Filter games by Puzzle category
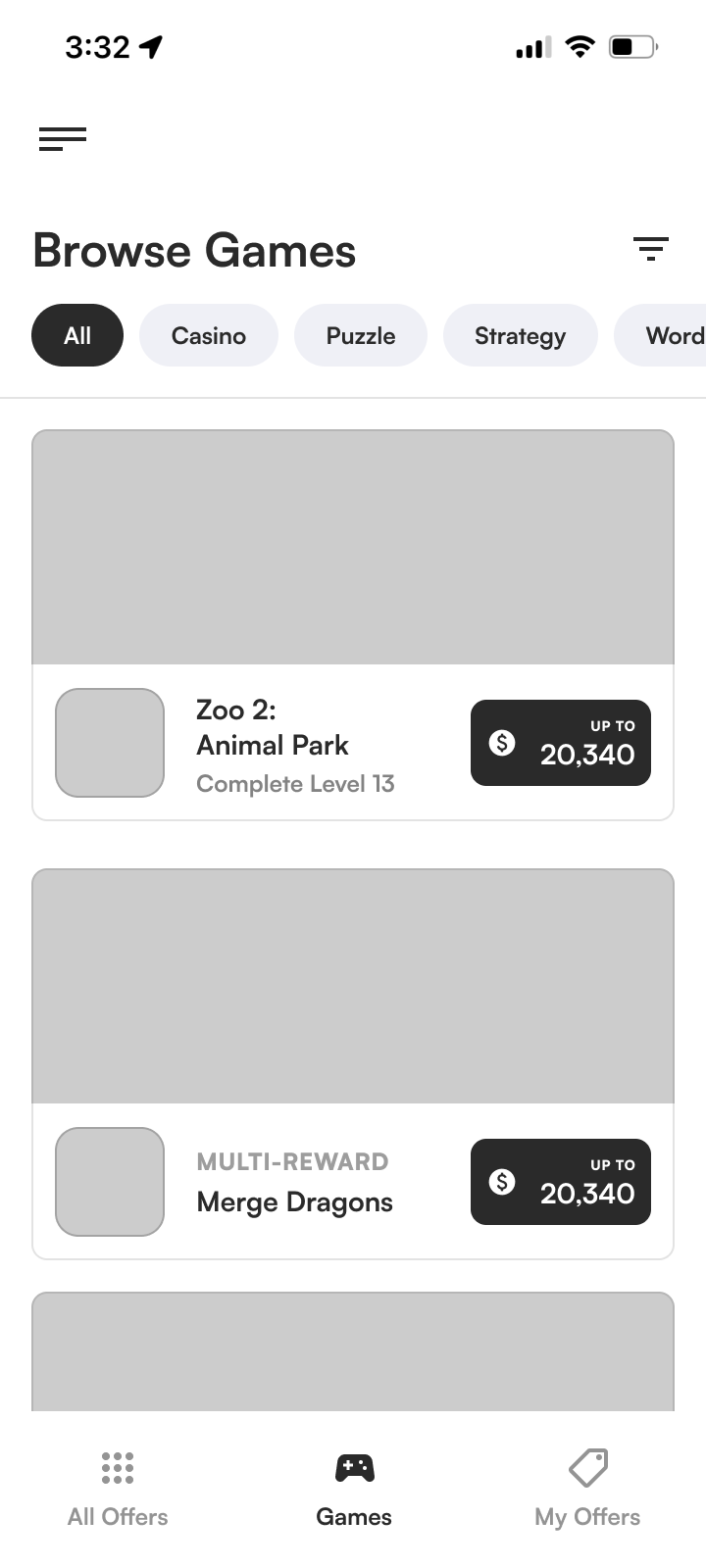Viewport: 706px width, 1568px height. tap(361, 335)
